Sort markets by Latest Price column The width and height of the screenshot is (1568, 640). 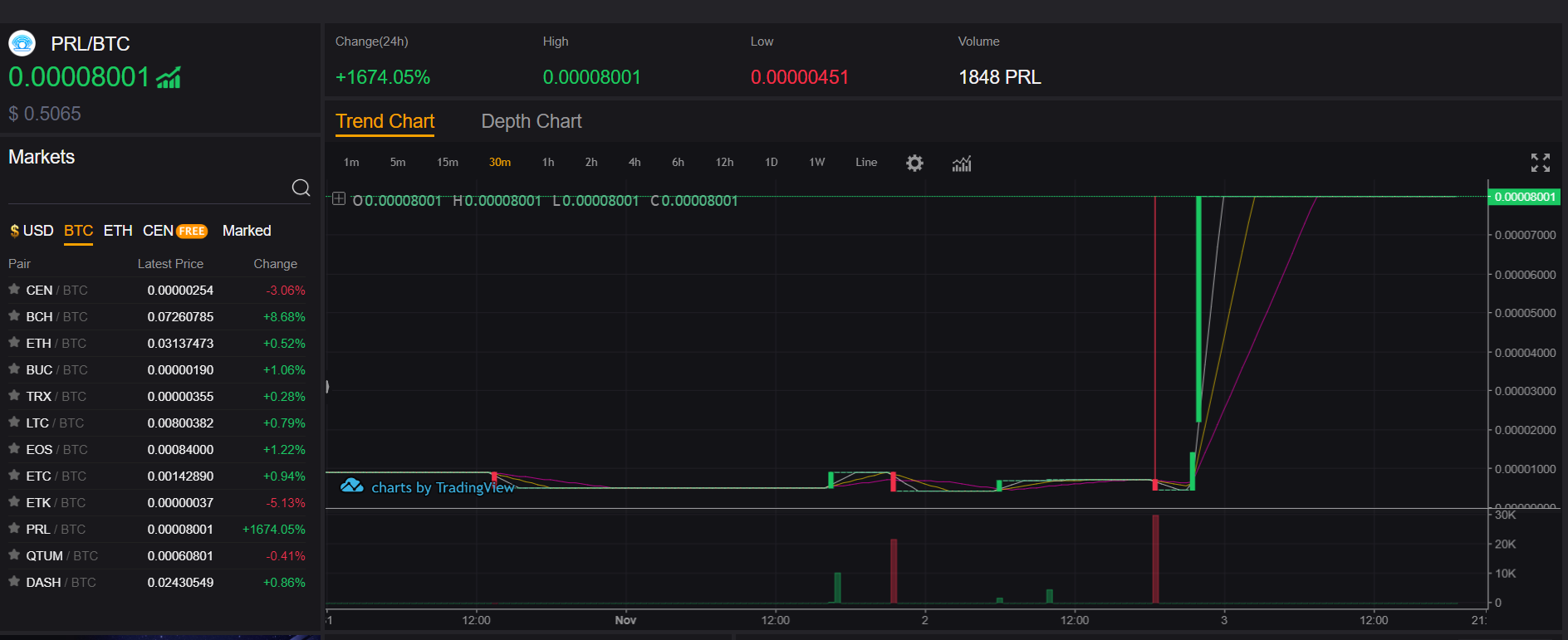(x=170, y=264)
